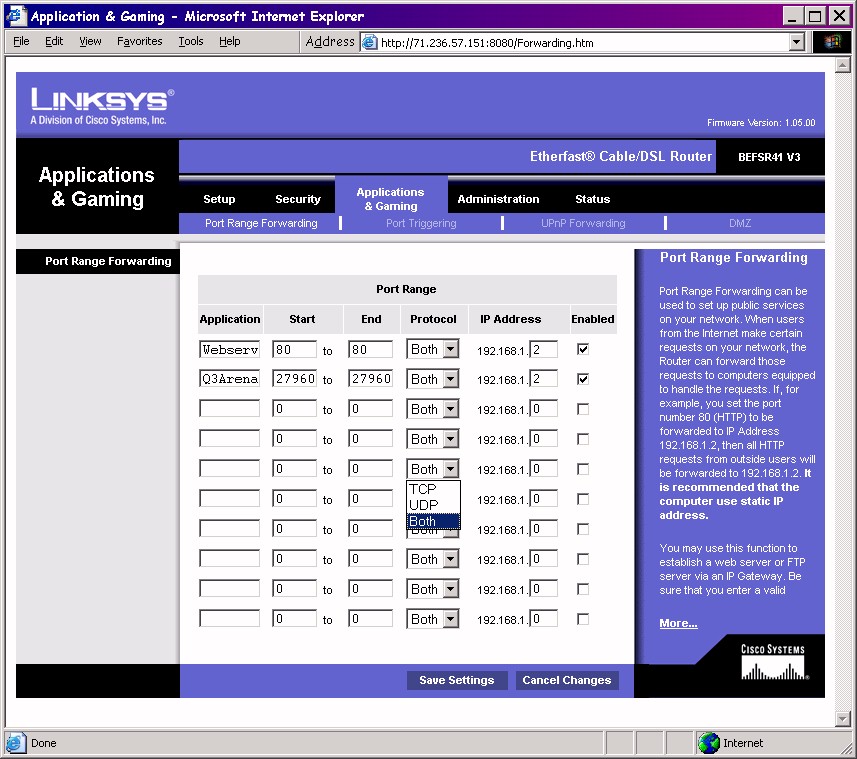
Task: Click the End port field showing 80
Action: click(371, 350)
